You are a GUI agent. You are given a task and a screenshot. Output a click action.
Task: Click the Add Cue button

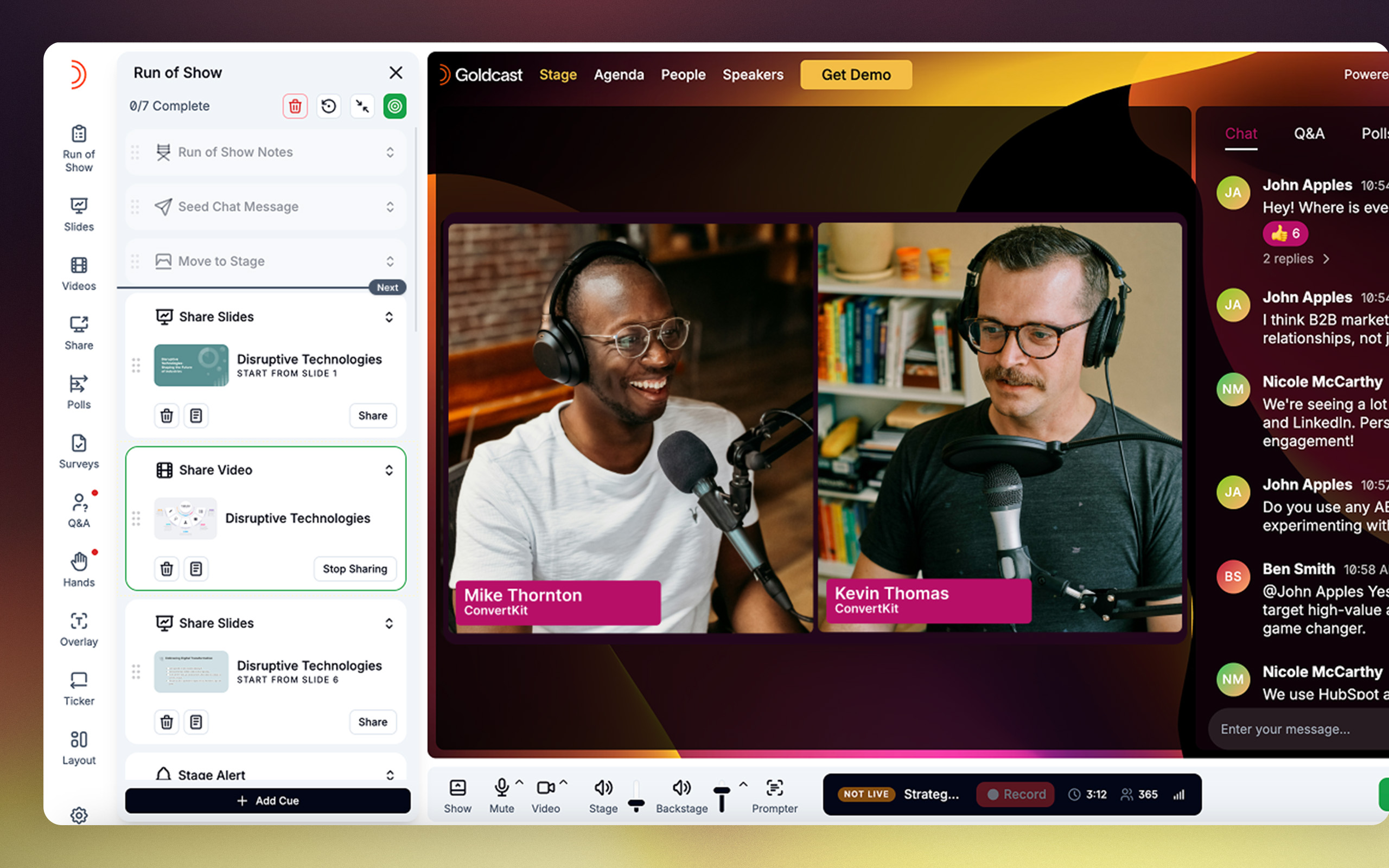(267, 800)
